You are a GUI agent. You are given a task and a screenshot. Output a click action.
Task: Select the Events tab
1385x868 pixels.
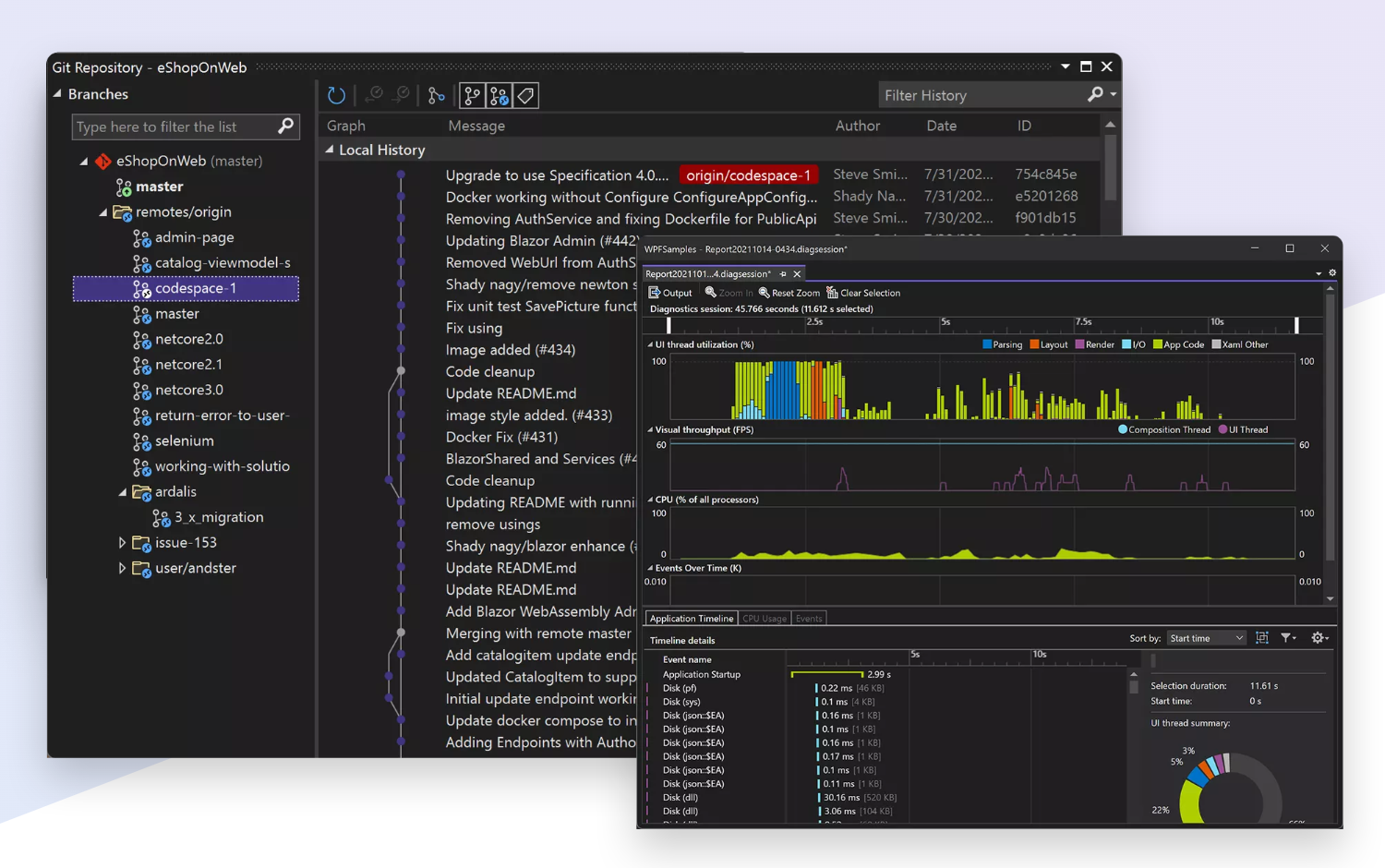(808, 618)
